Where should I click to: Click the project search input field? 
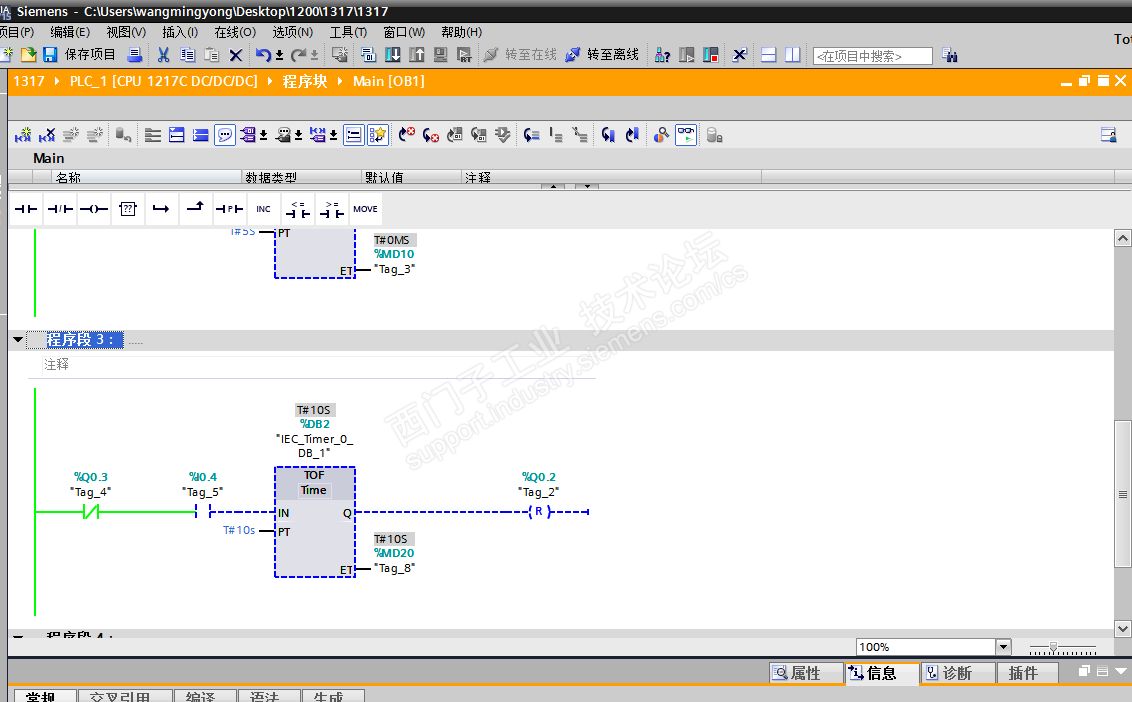(872, 56)
